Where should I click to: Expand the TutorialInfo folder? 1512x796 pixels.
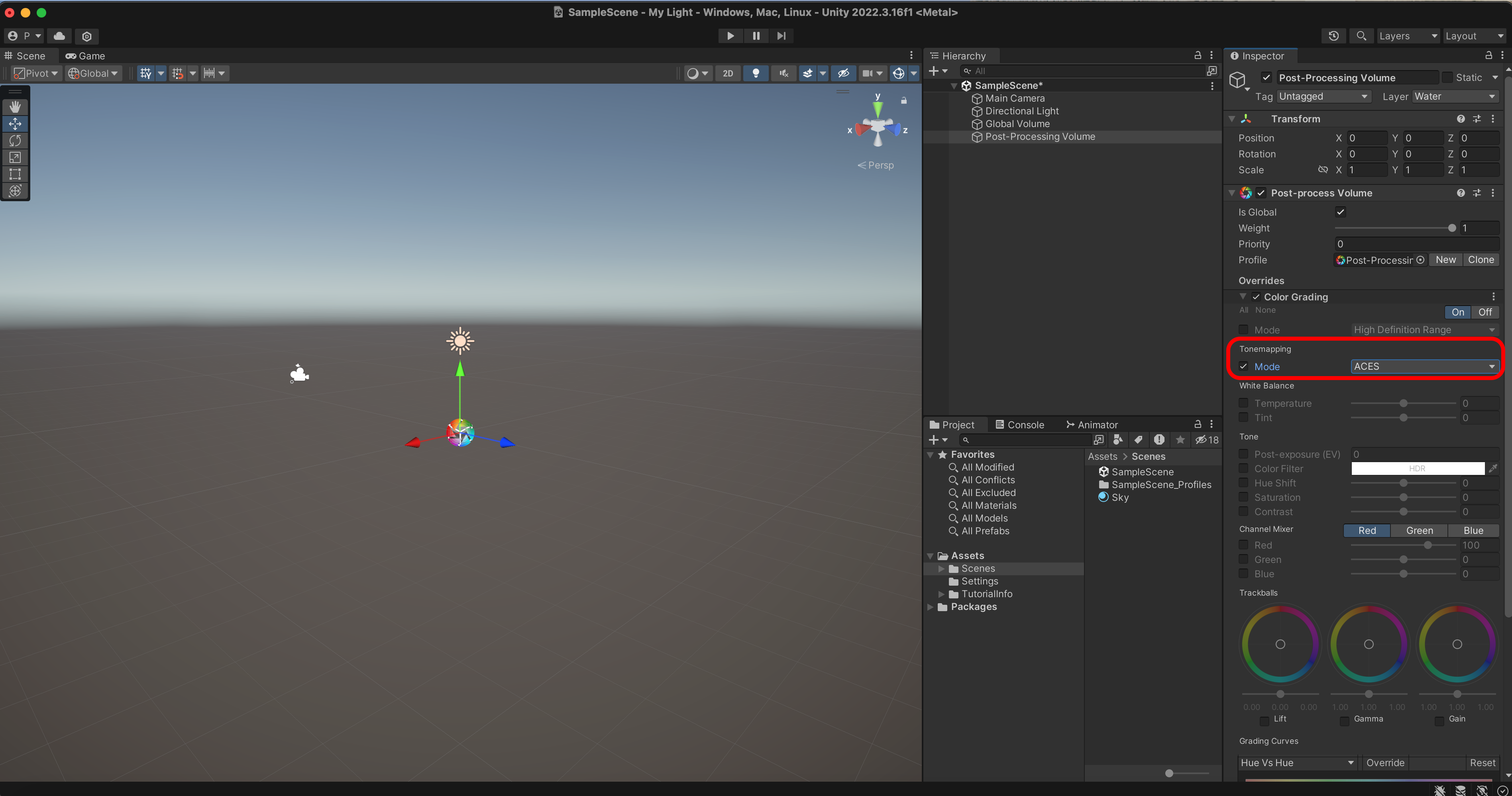(941, 594)
